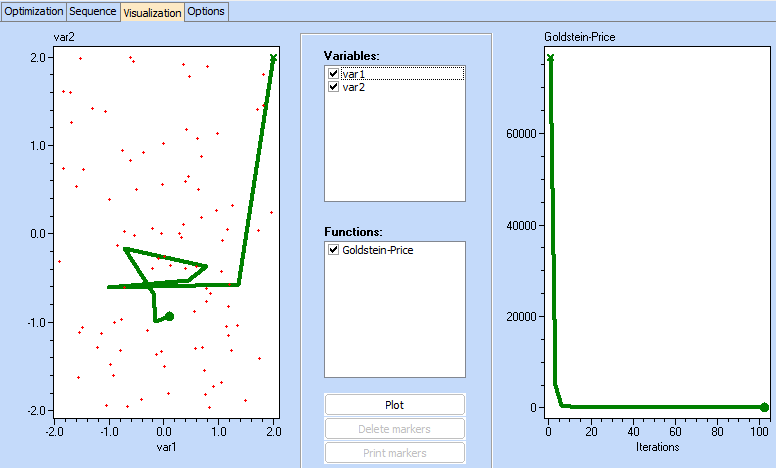Uncheck the var1 variable checkbox
This screenshot has width=776, height=468.
pos(334,74)
